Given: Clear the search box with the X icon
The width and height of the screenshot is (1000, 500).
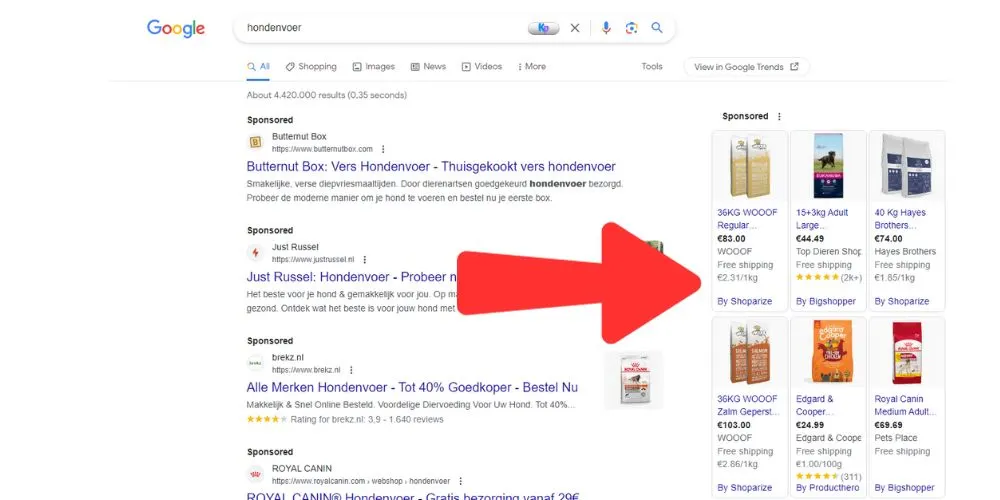Looking at the screenshot, I should coord(575,28).
